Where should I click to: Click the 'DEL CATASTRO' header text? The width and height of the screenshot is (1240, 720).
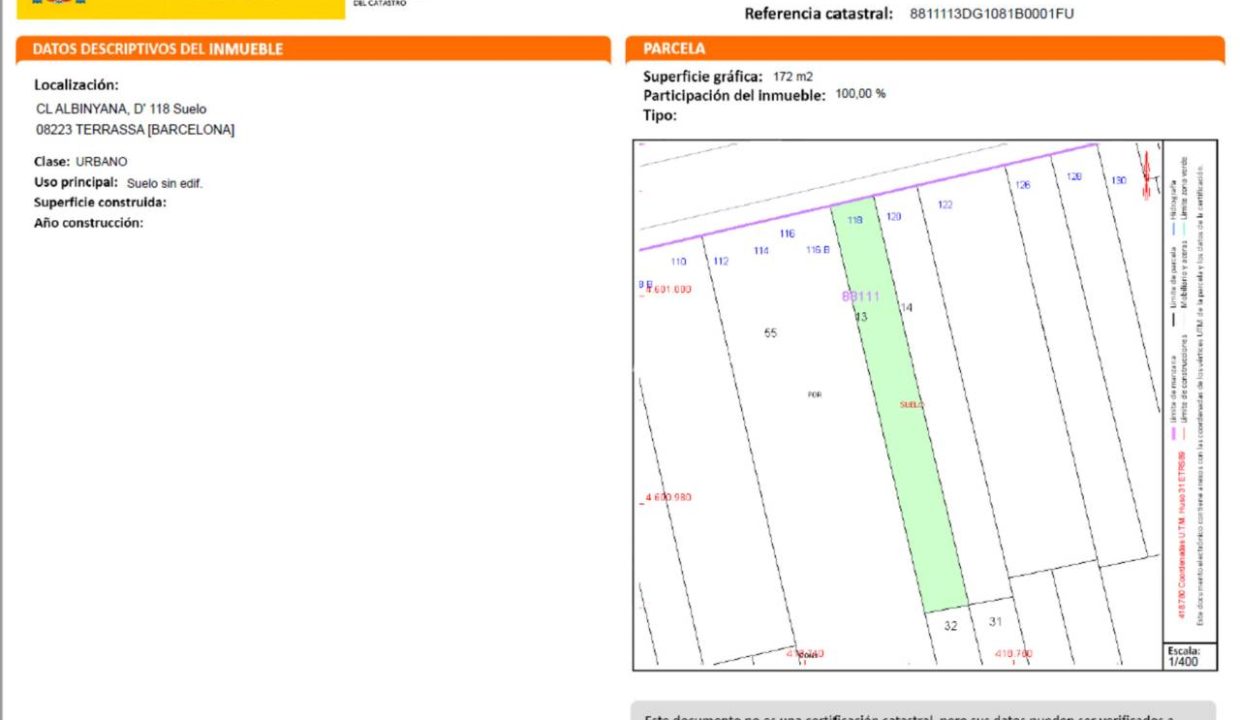(381, 4)
